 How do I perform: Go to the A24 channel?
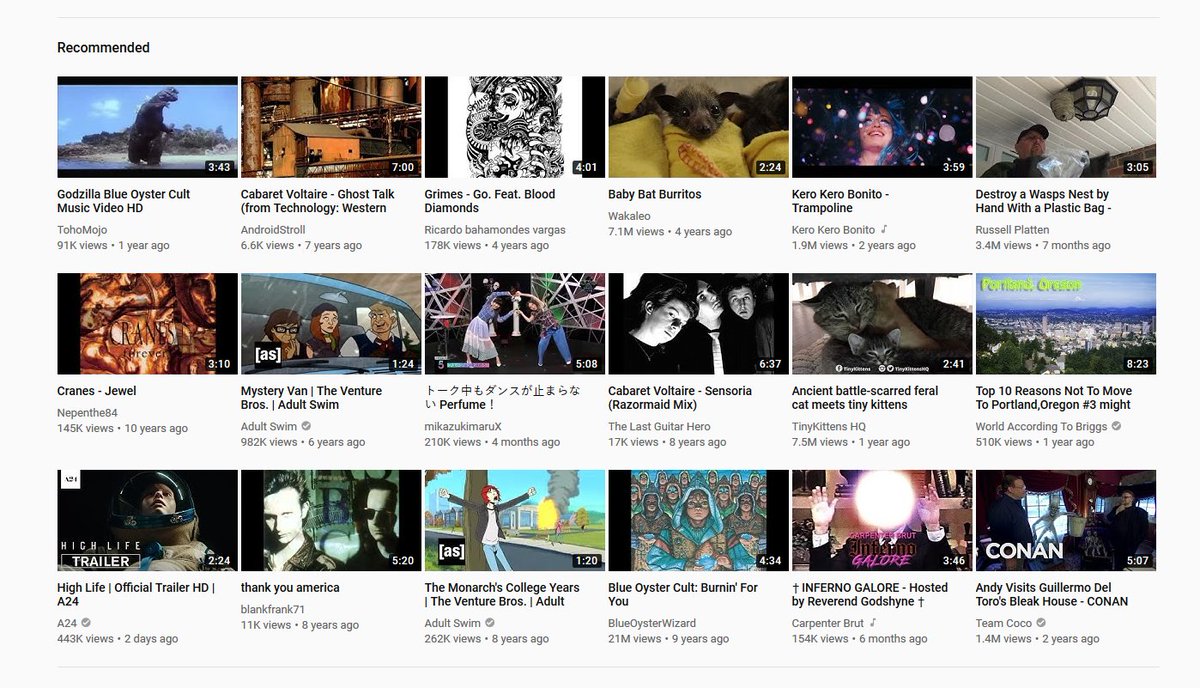[x=67, y=624]
